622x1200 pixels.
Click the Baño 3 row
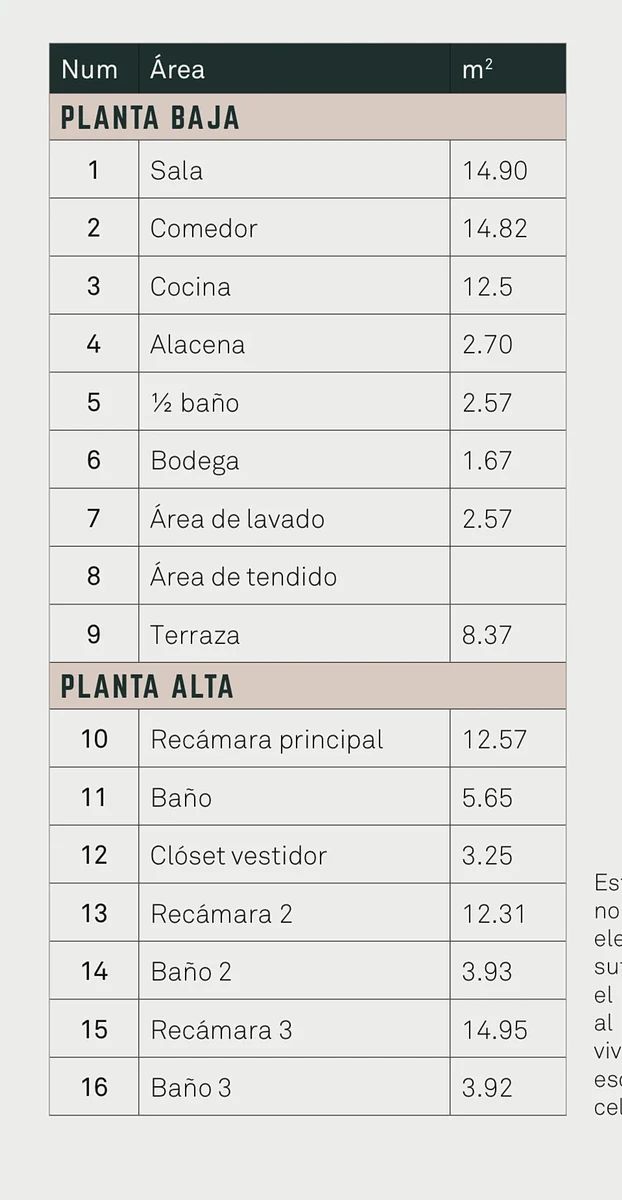point(307,1087)
